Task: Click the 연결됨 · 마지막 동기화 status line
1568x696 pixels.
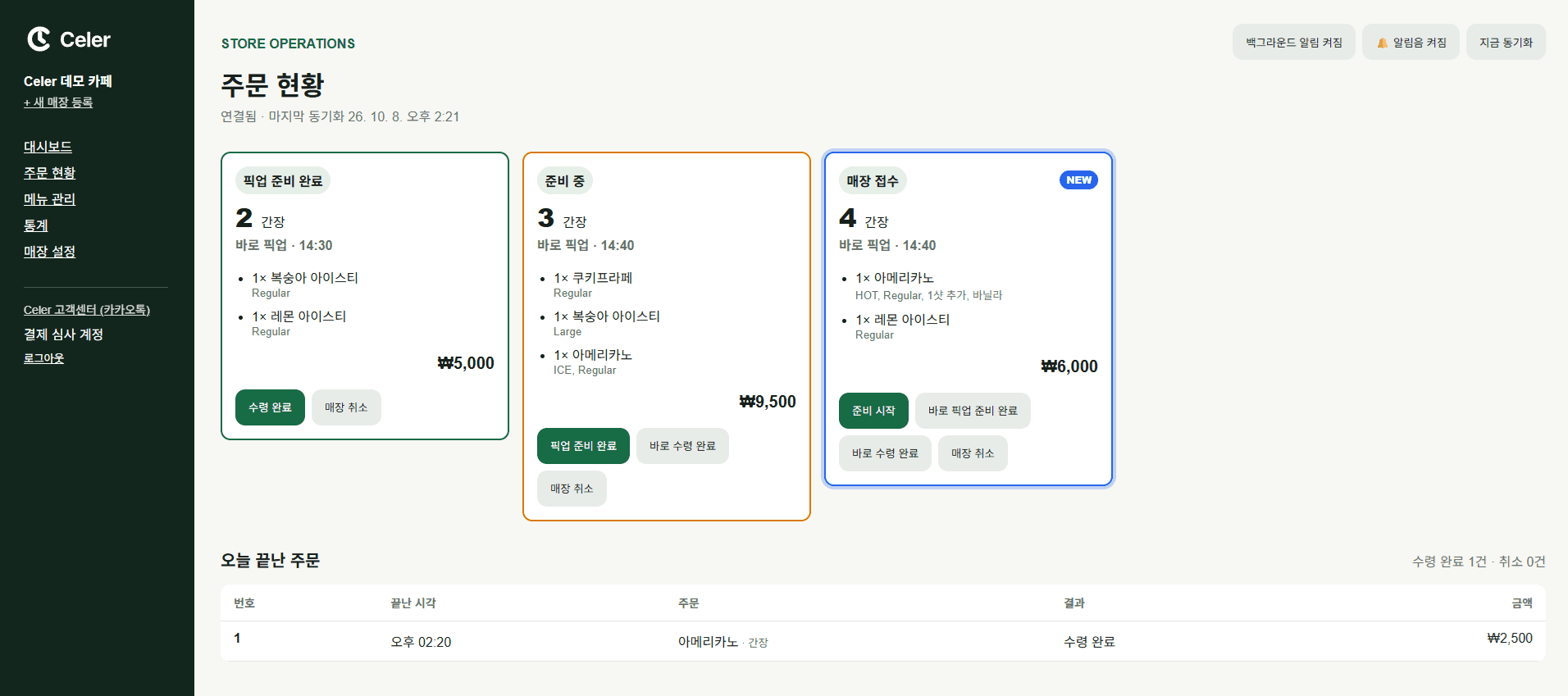Action: pos(340,116)
